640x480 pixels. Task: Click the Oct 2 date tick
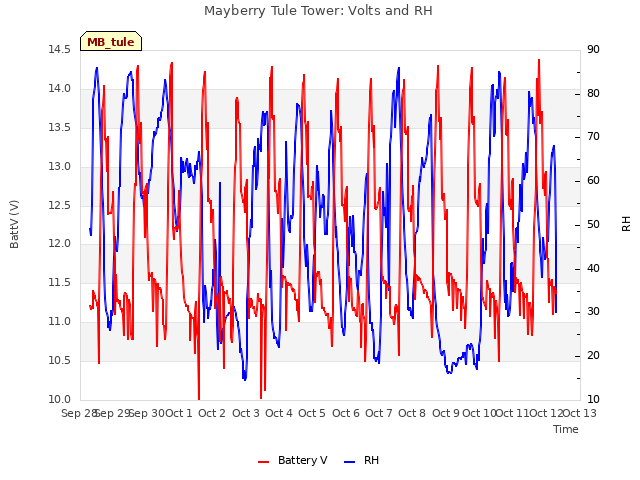coord(212,413)
